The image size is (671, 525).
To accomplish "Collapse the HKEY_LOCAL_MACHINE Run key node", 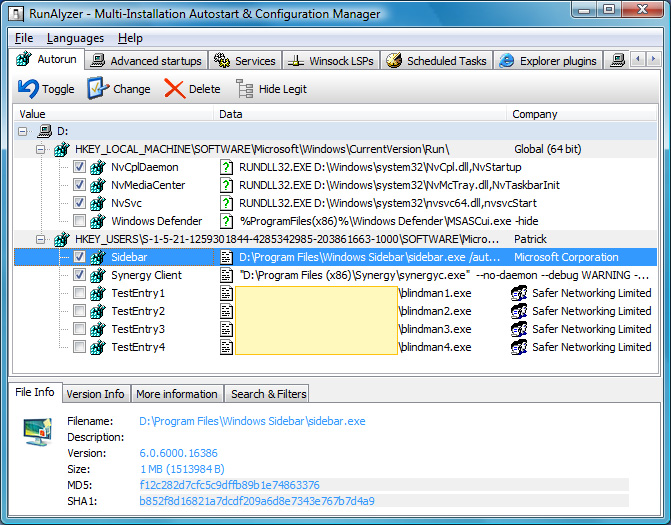I will (x=41, y=149).
